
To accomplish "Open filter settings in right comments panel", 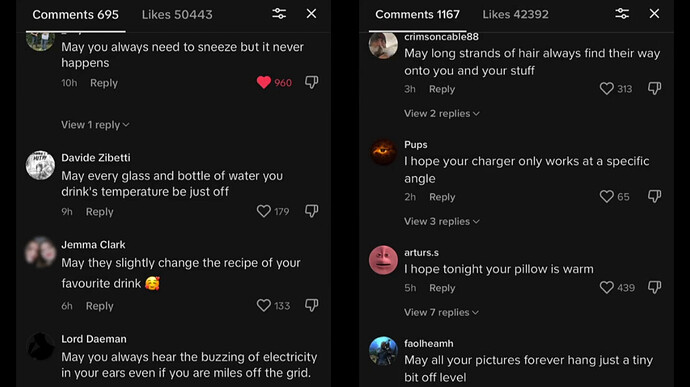I will click(x=622, y=14).
